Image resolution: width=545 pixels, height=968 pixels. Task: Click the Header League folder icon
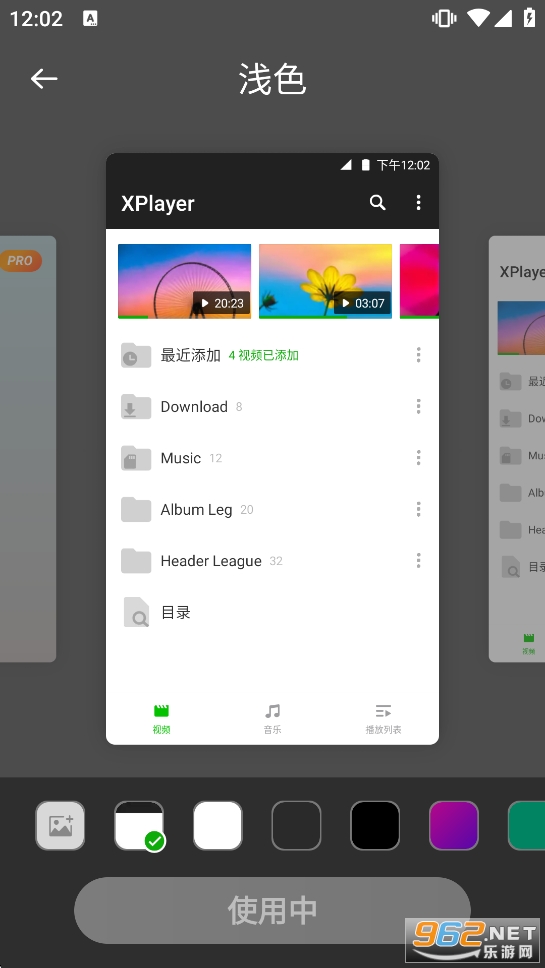[x=136, y=561]
